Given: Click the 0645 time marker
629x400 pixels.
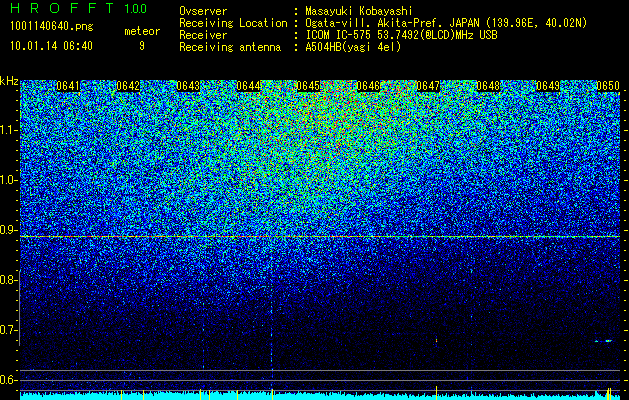Looking at the screenshot, I should coord(308,86).
